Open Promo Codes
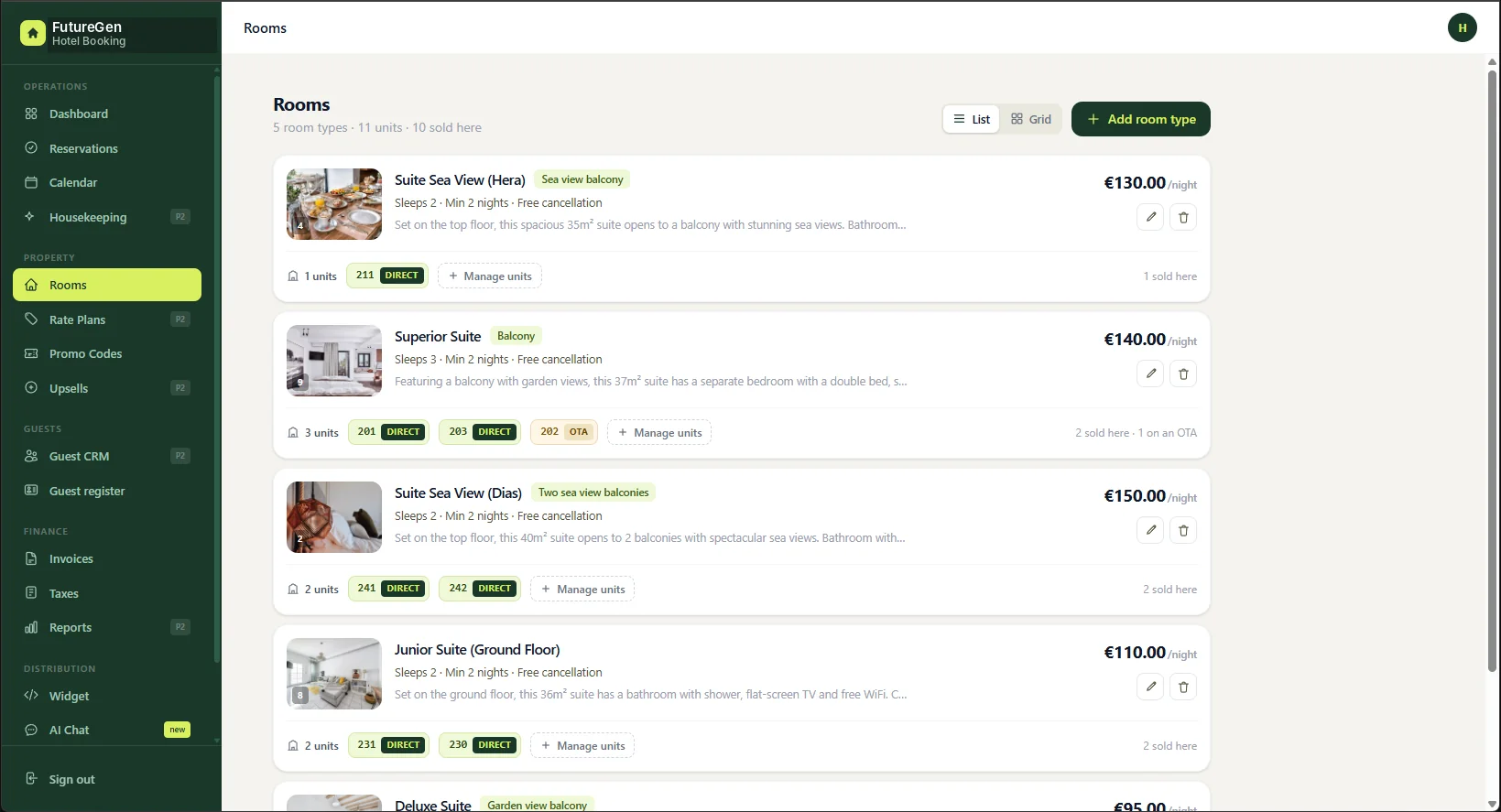The image size is (1501, 812). tap(107, 353)
